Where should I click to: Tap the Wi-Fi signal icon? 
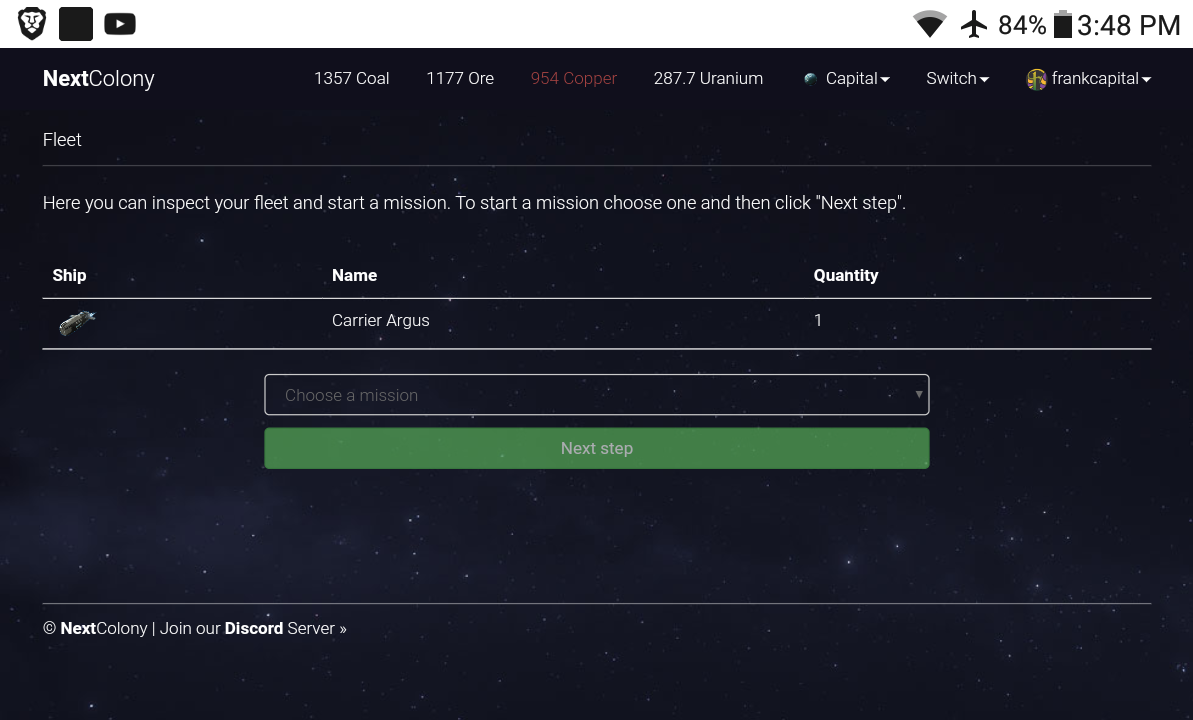pos(929,24)
